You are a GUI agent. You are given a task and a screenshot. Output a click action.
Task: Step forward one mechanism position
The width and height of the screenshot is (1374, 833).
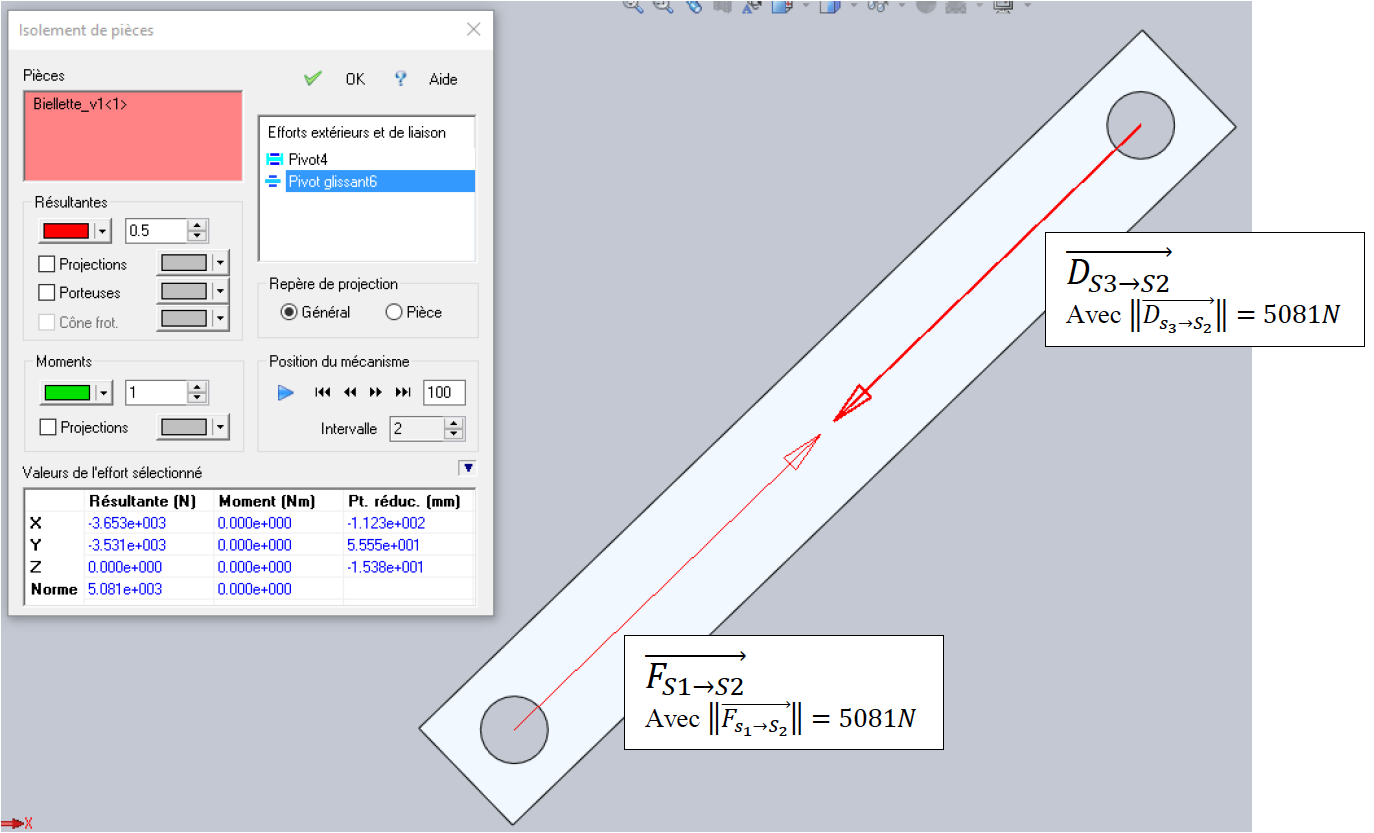376,393
